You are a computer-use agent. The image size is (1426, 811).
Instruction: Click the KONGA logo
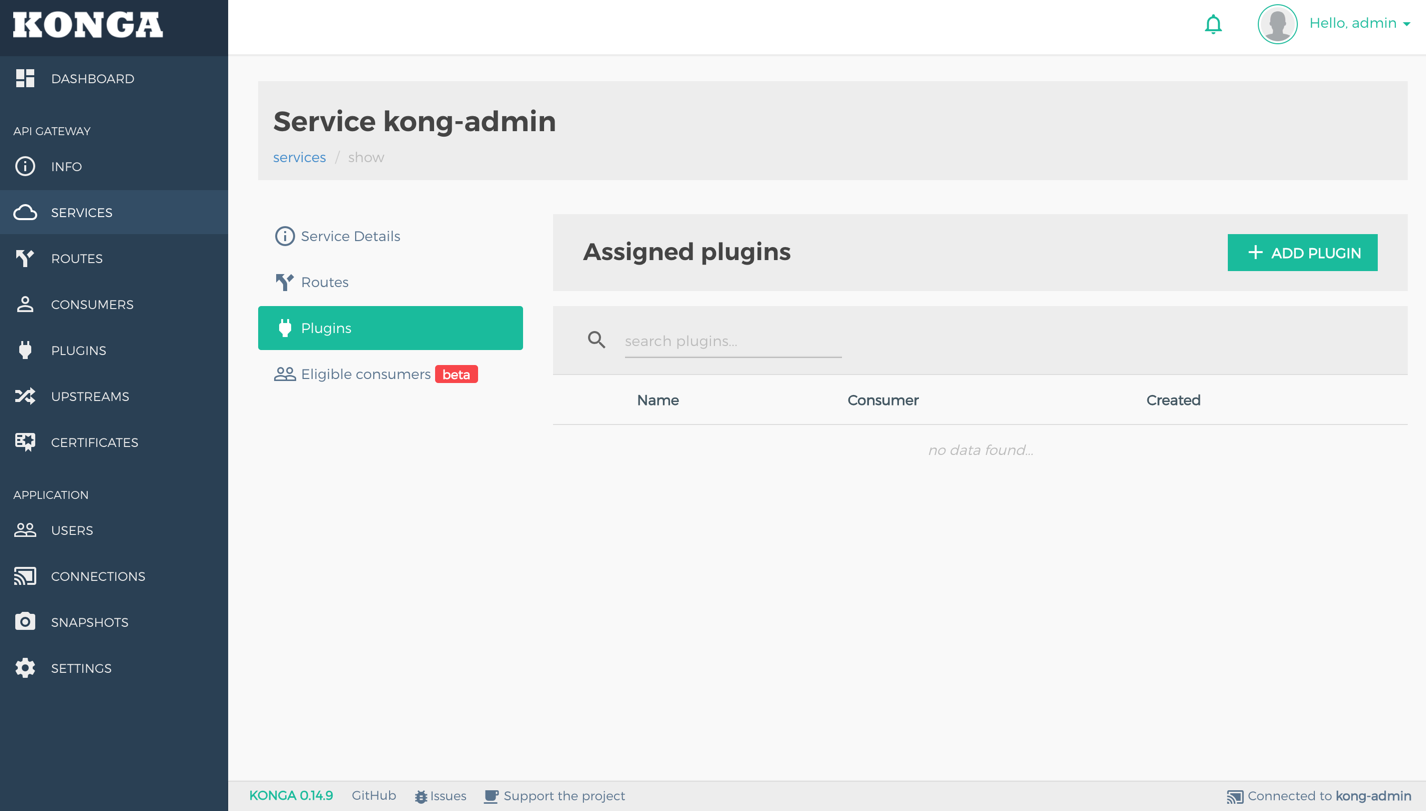pyautogui.click(x=88, y=25)
